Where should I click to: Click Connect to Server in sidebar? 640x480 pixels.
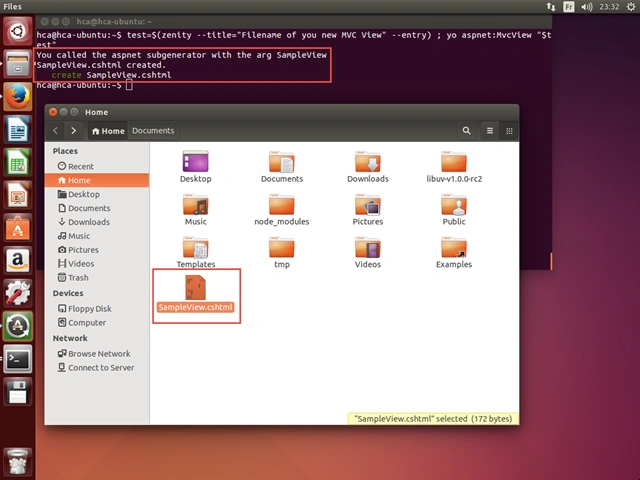[x=97, y=367]
